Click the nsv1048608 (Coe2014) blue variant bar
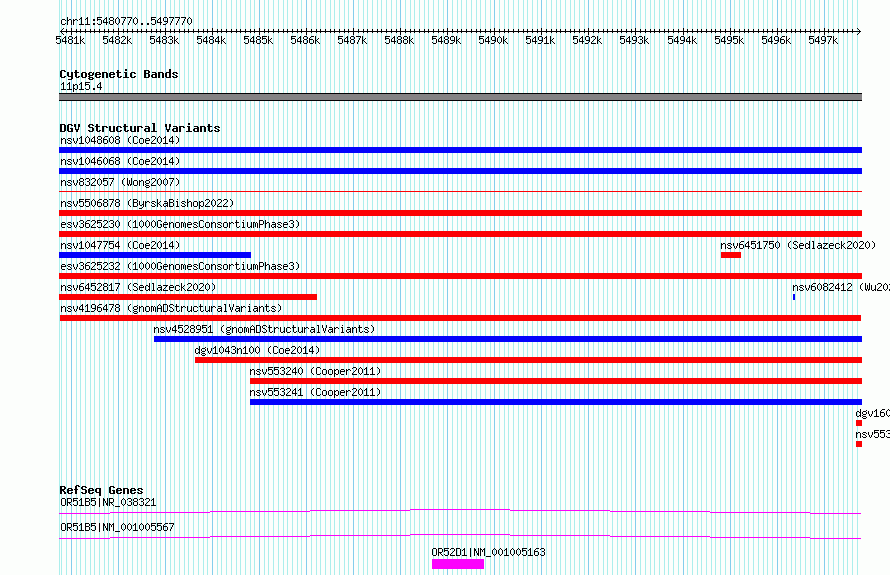 click(460, 150)
